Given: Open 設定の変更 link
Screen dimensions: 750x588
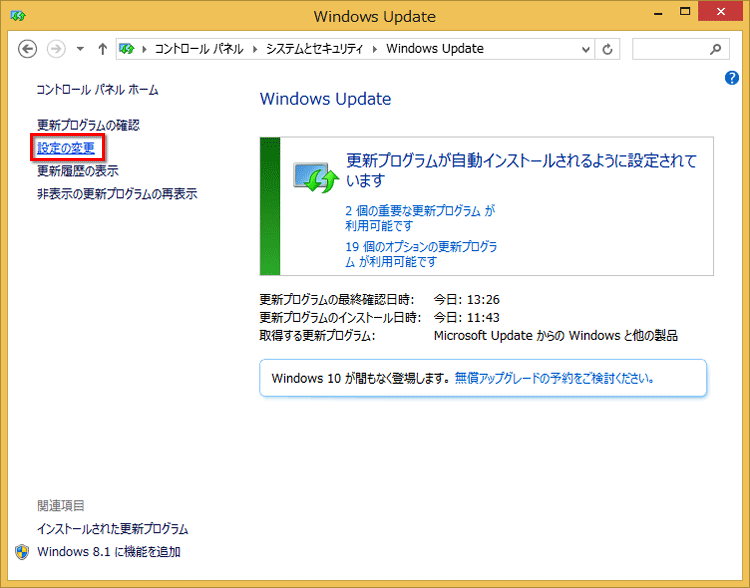Looking at the screenshot, I should [x=66, y=148].
